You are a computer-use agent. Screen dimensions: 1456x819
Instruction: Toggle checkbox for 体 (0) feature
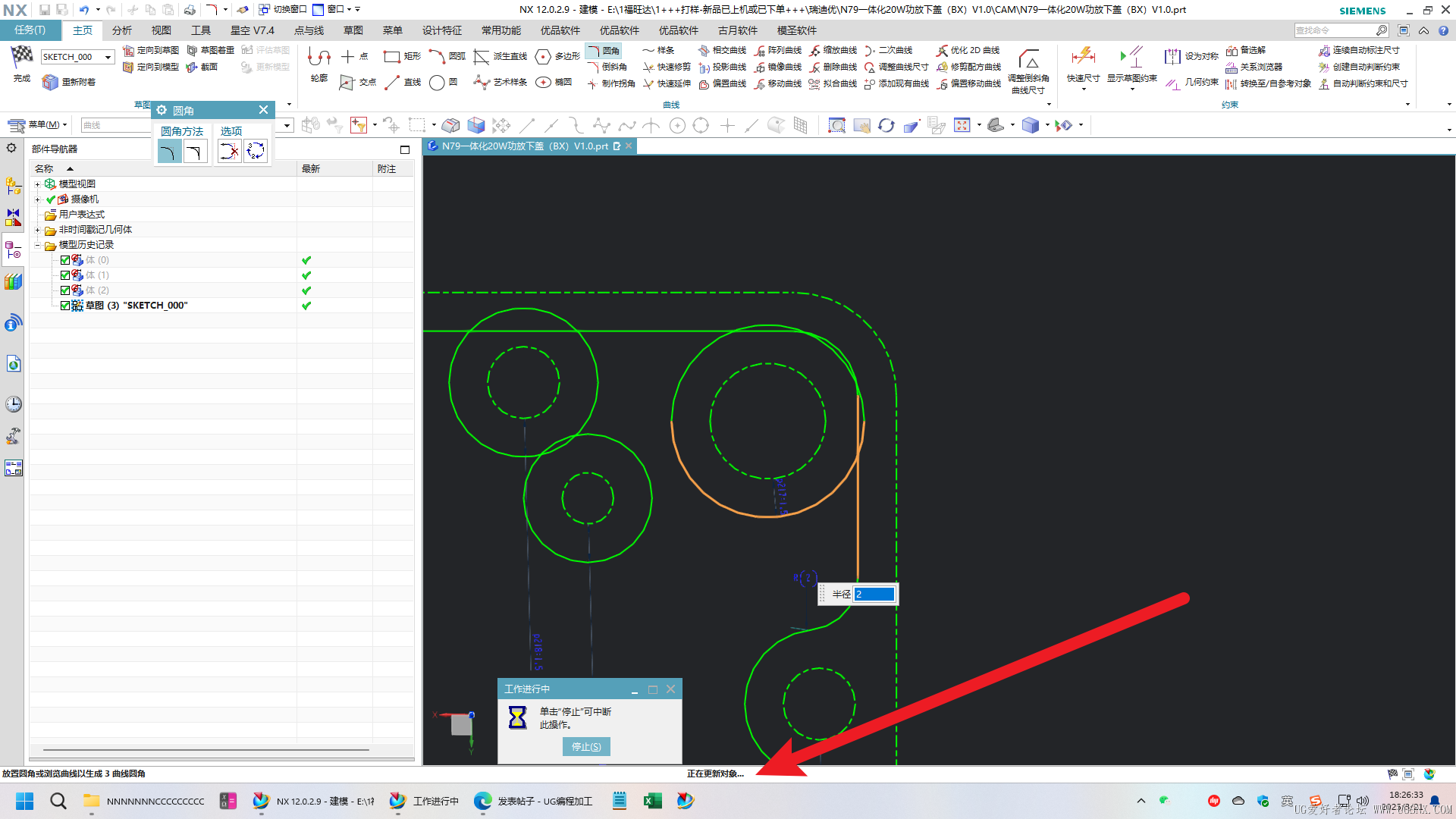(65, 260)
